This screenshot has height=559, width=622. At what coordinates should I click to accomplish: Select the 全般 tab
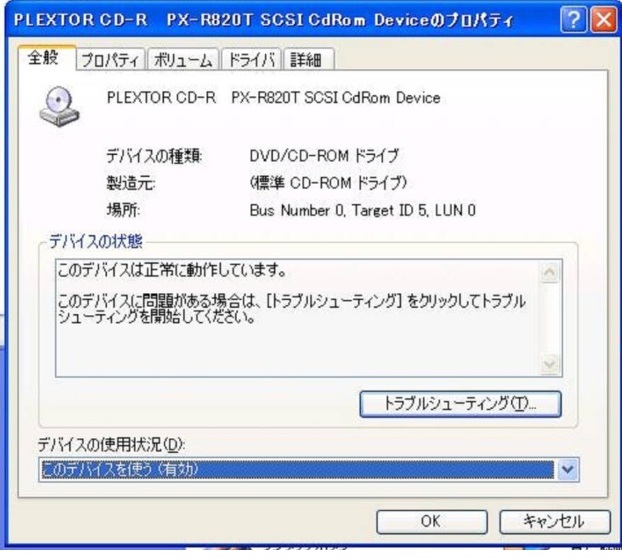(x=46, y=59)
